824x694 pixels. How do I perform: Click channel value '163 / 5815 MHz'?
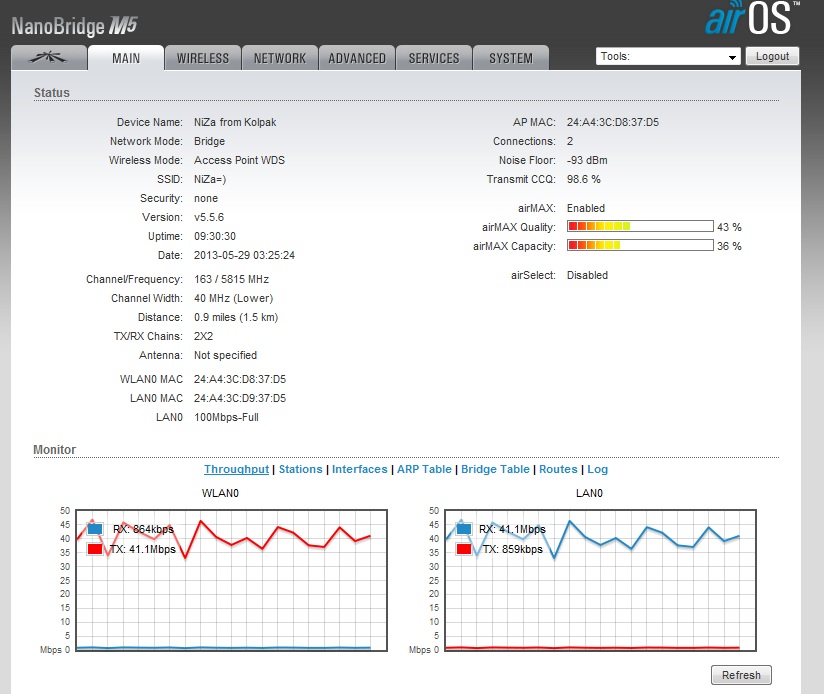pos(231,279)
